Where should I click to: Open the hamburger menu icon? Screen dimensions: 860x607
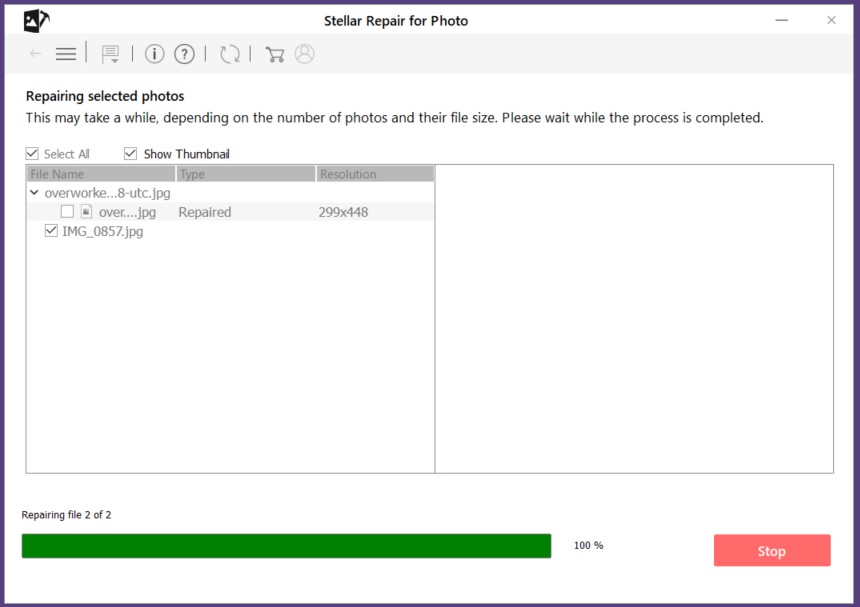(x=66, y=54)
